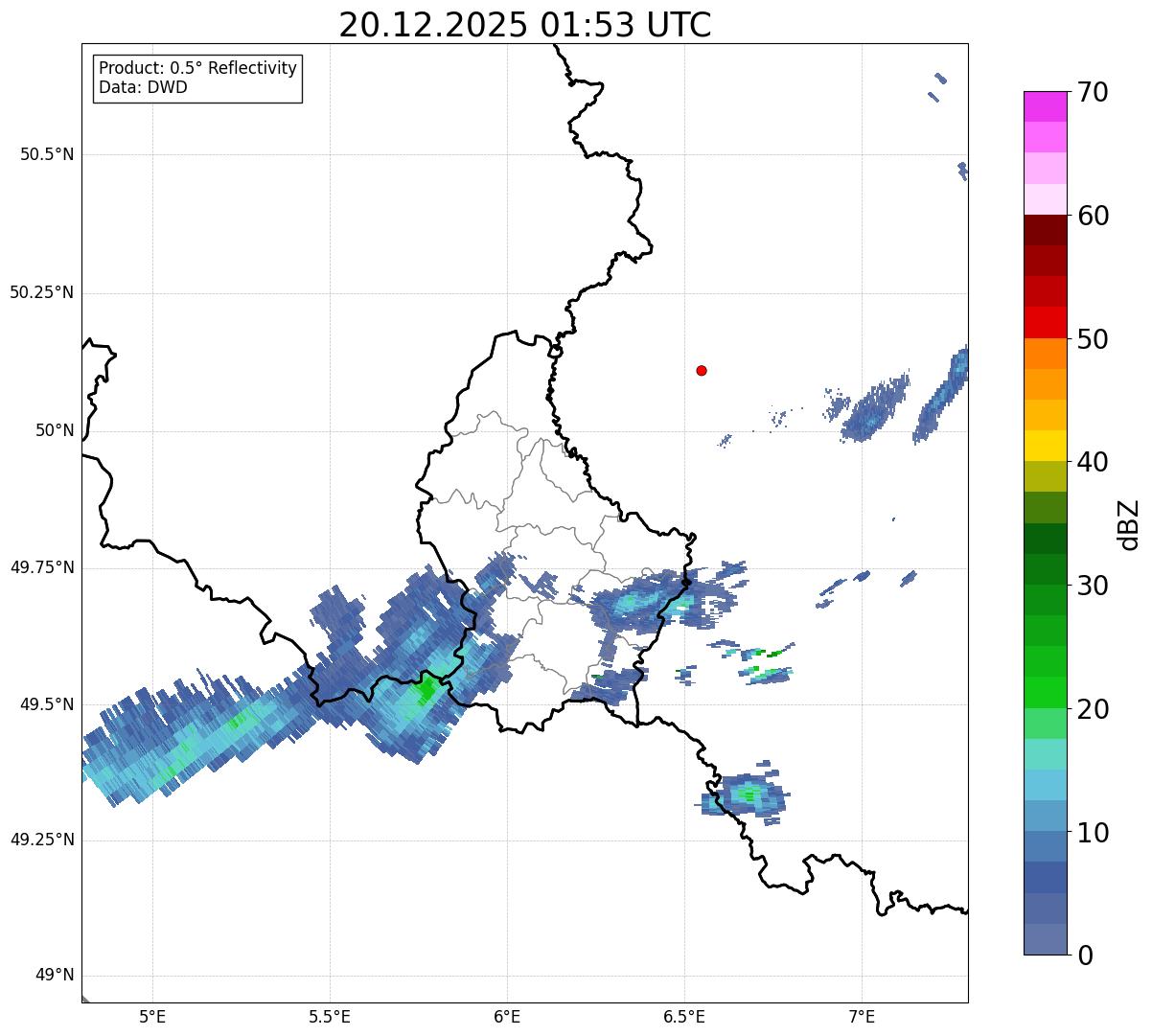Click the 5.5°E longitude label
The image size is (1152, 1036).
click(330, 1017)
